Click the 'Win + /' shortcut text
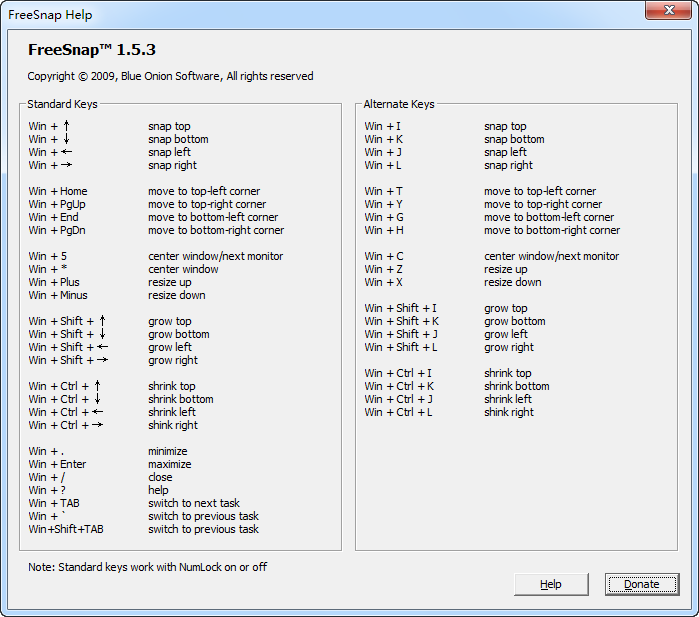Image resolution: width=699 pixels, height=617 pixels. point(47,477)
